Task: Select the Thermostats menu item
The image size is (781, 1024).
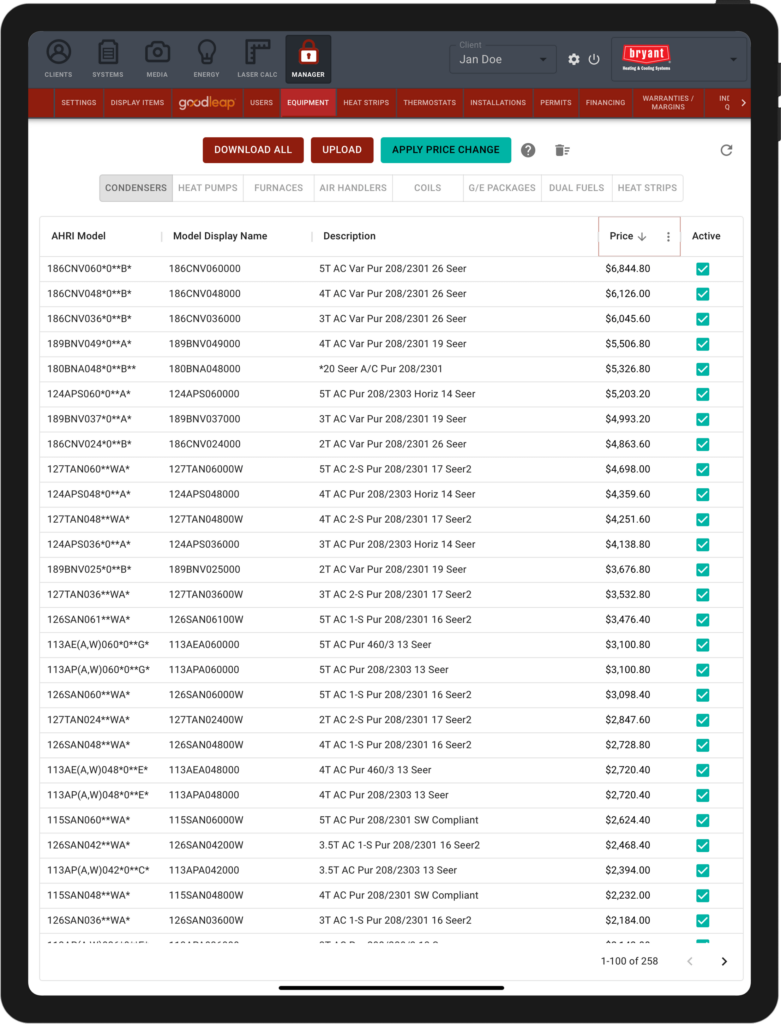Action: 429,103
